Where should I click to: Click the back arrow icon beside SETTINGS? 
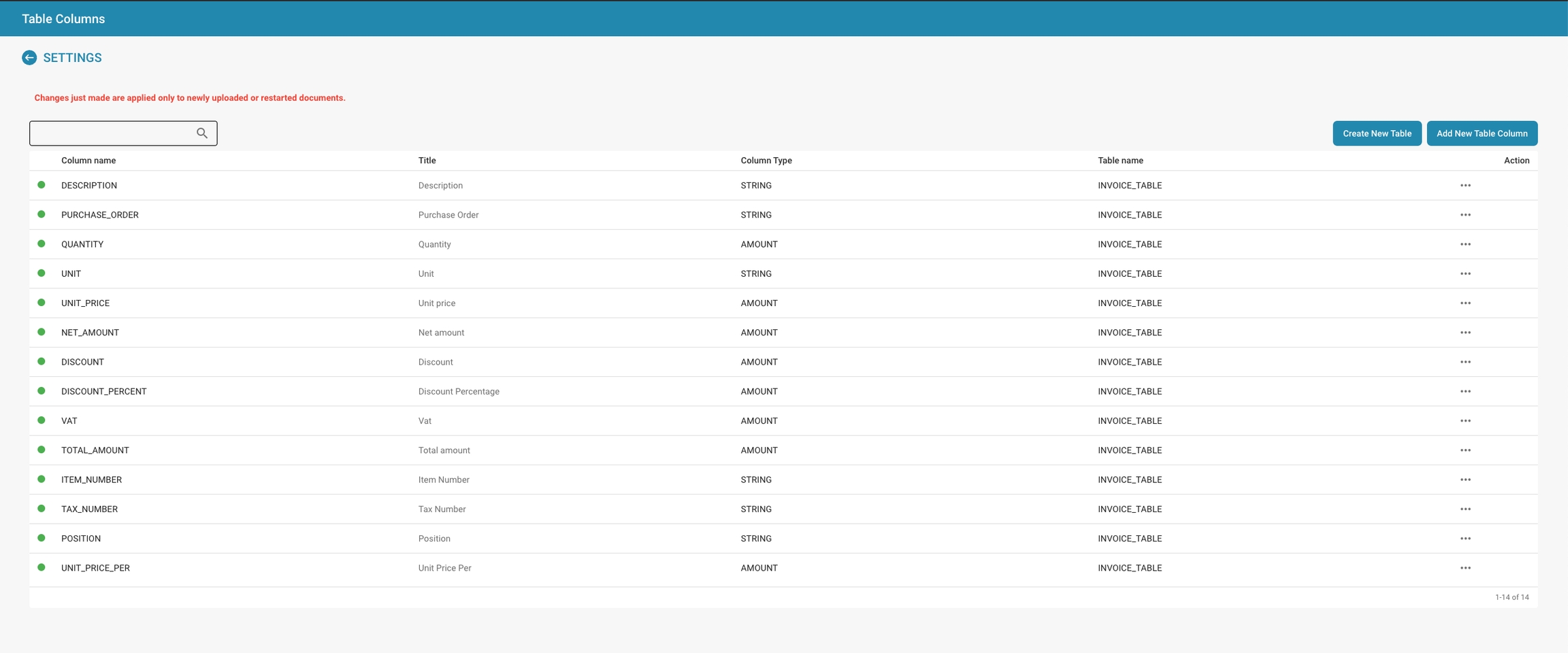[29, 58]
